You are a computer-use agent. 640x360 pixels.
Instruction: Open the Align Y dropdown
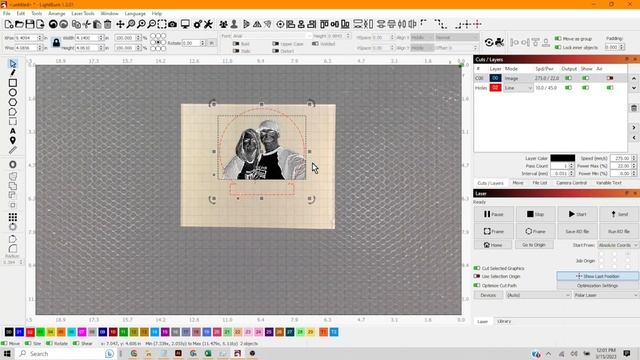coord(422,48)
